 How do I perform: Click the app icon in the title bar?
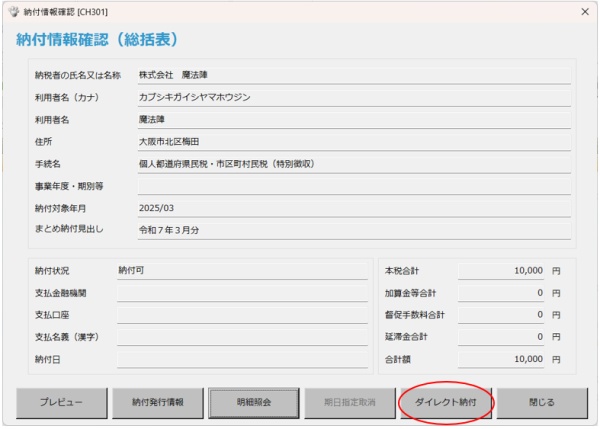[12, 11]
